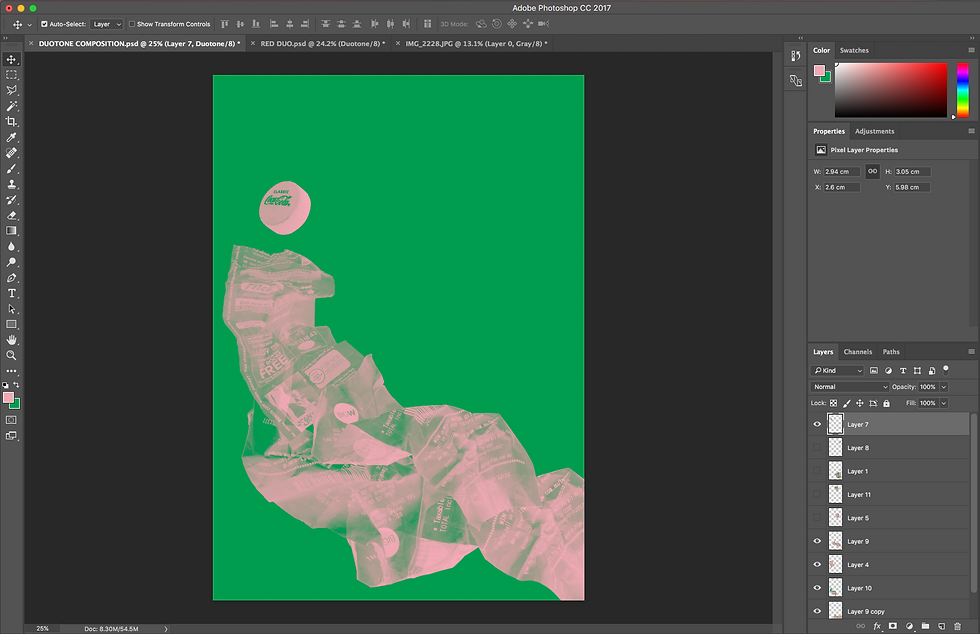Enable Show Transform Controls checkbox

[x=132, y=24]
